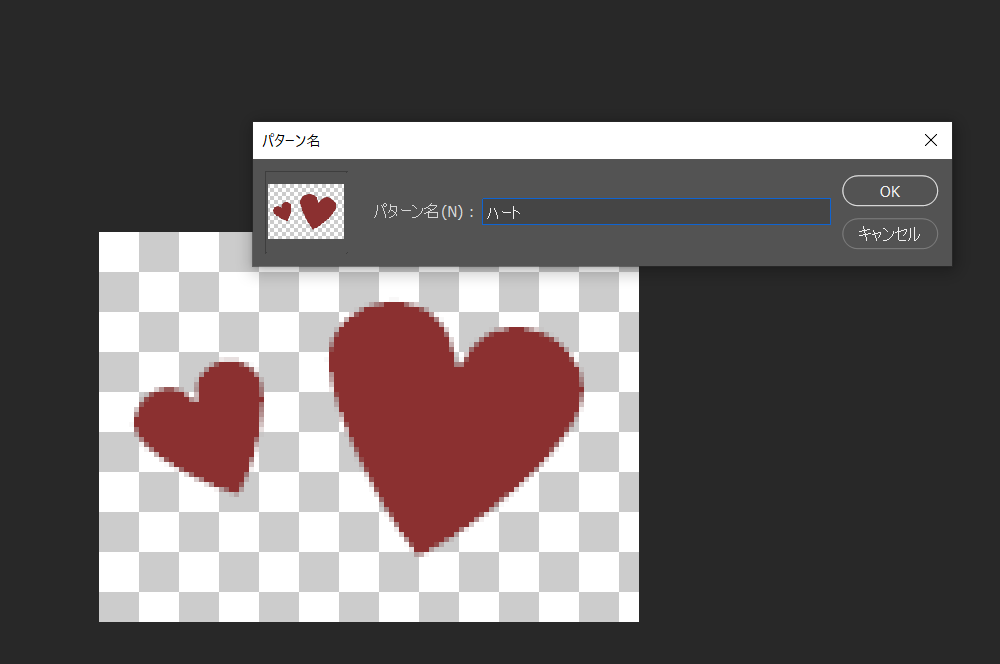Click the パターン名(N) label

424,212
